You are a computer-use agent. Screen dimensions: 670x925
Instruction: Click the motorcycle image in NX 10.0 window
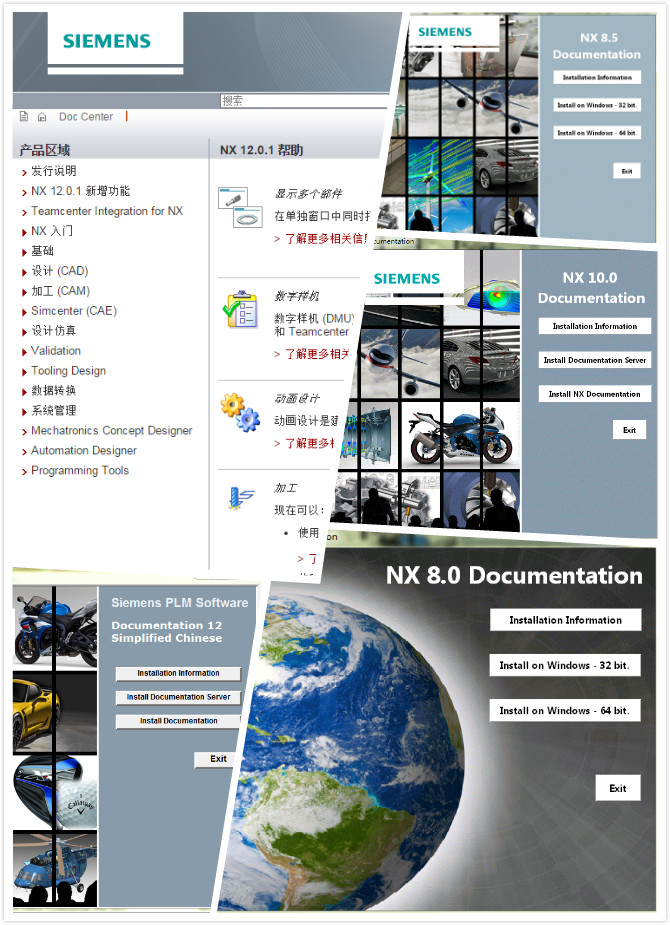coord(460,436)
